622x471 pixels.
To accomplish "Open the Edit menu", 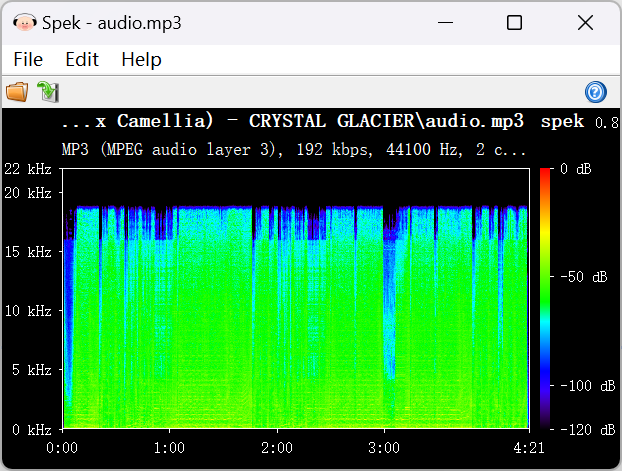I will [82, 59].
